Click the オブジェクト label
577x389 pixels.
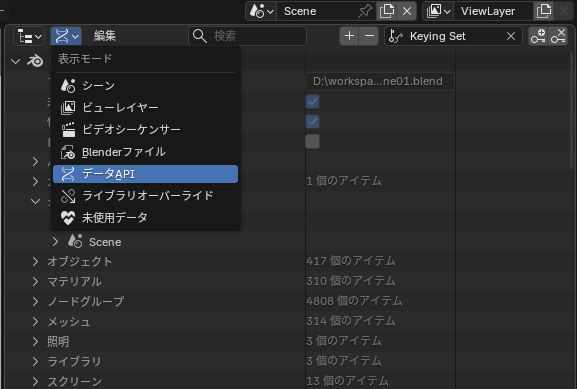click(x=79, y=261)
